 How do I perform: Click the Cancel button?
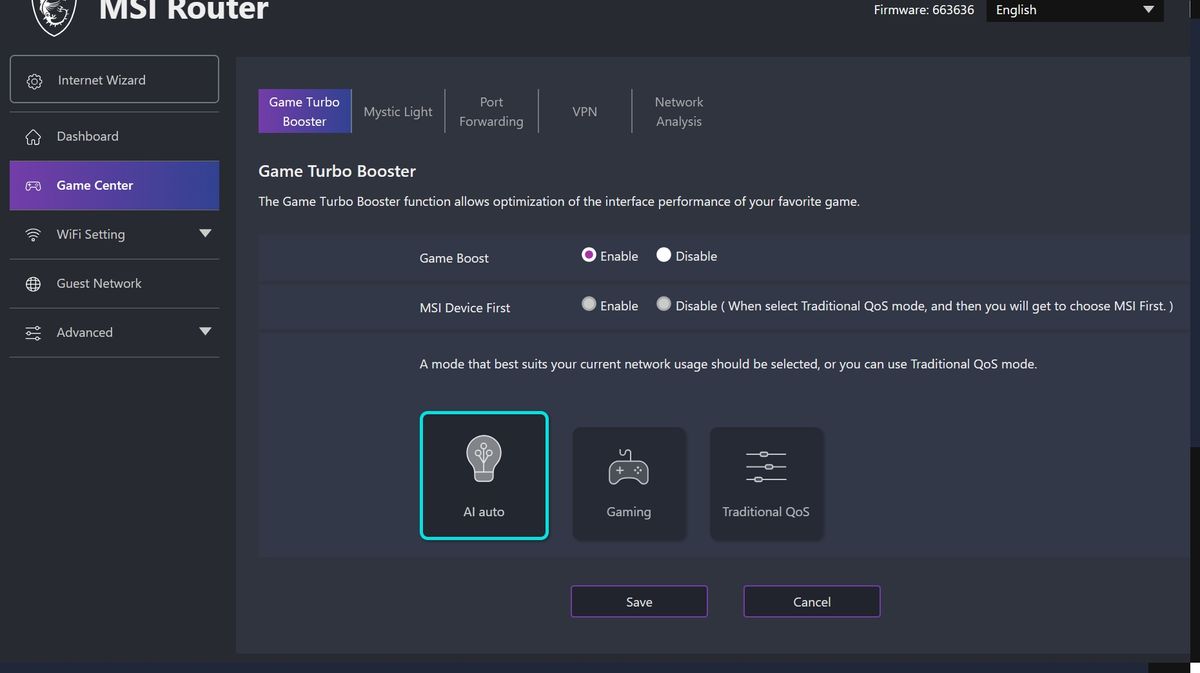(812, 601)
